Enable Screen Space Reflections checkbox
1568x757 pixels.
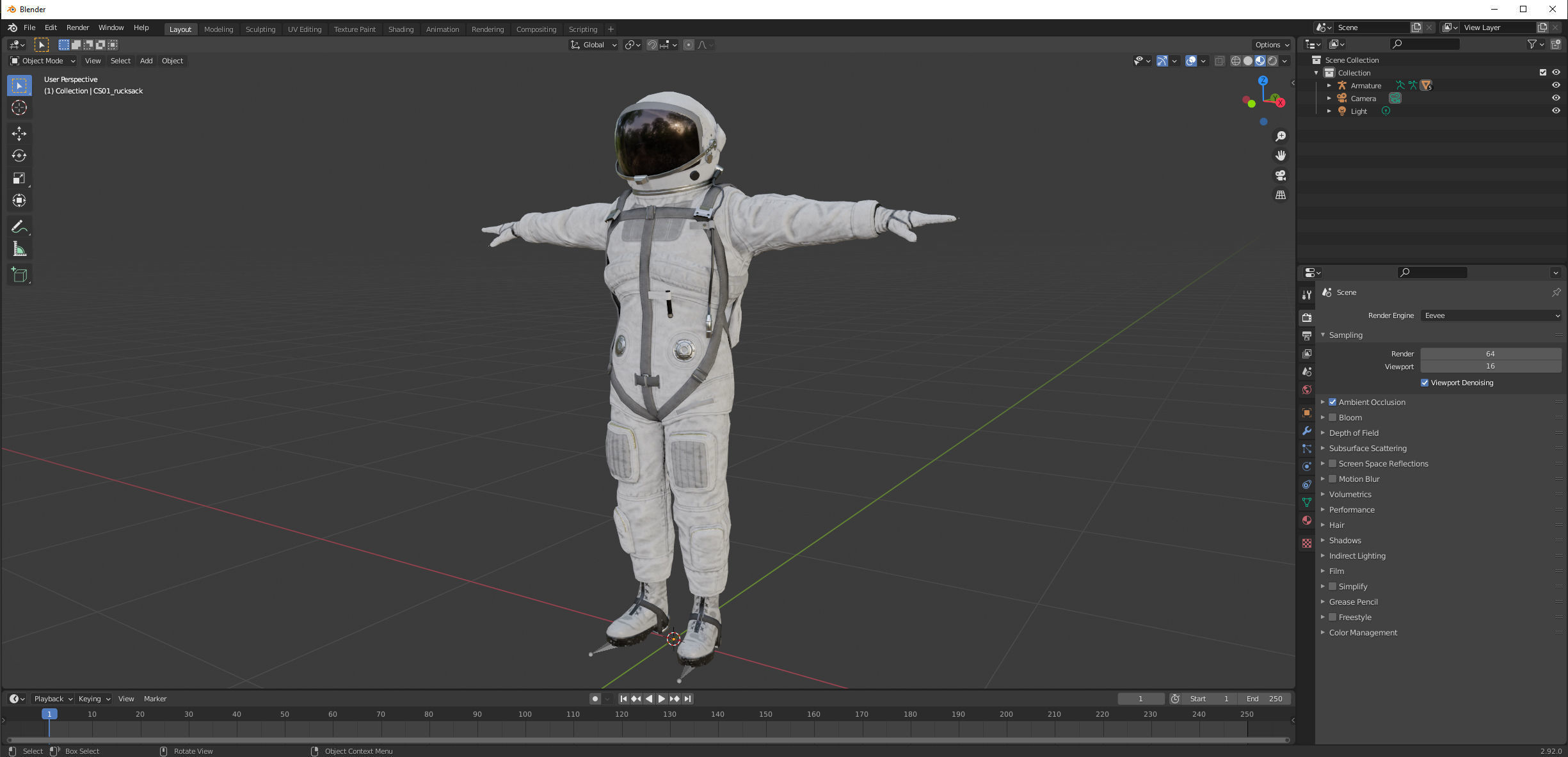[x=1332, y=463]
